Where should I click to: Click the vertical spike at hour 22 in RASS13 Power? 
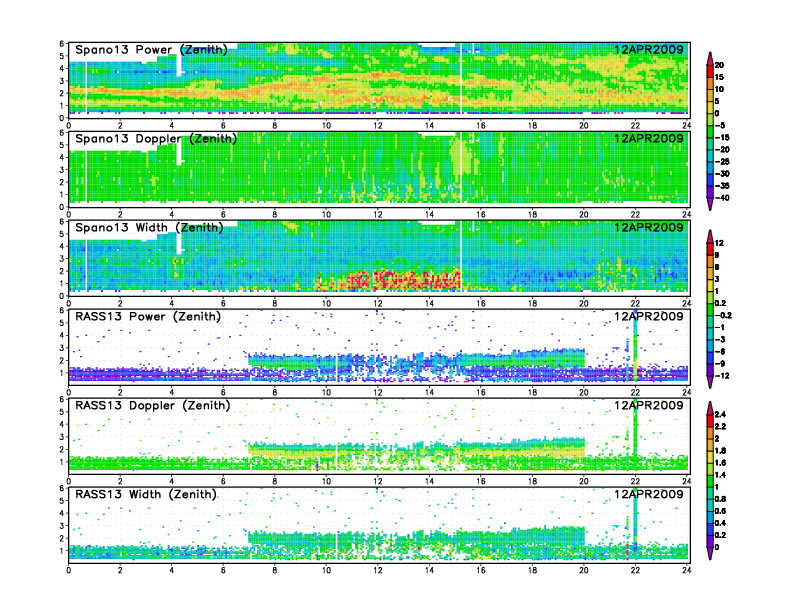coord(635,348)
